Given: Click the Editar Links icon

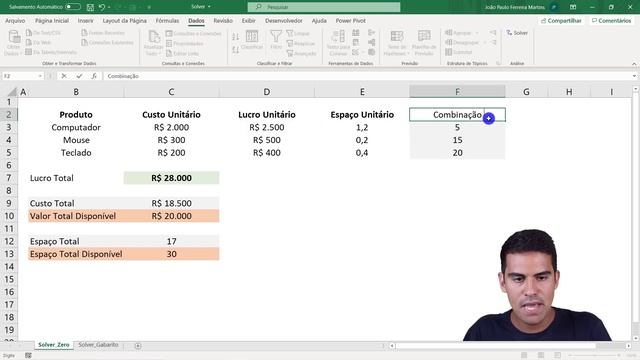Looking at the screenshot, I should (169, 53).
